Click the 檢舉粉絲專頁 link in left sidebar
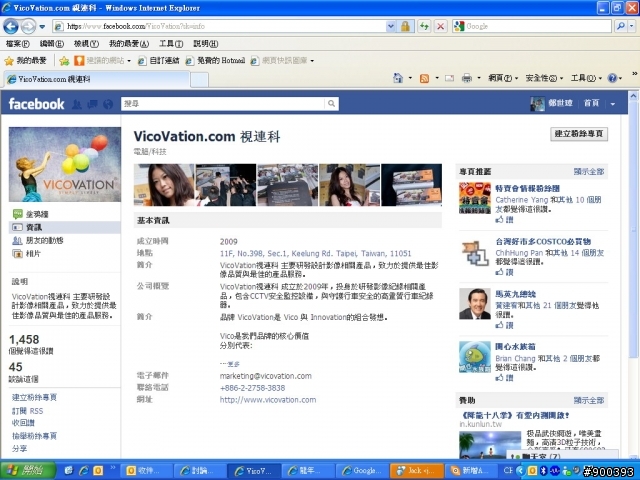 (x=34, y=436)
